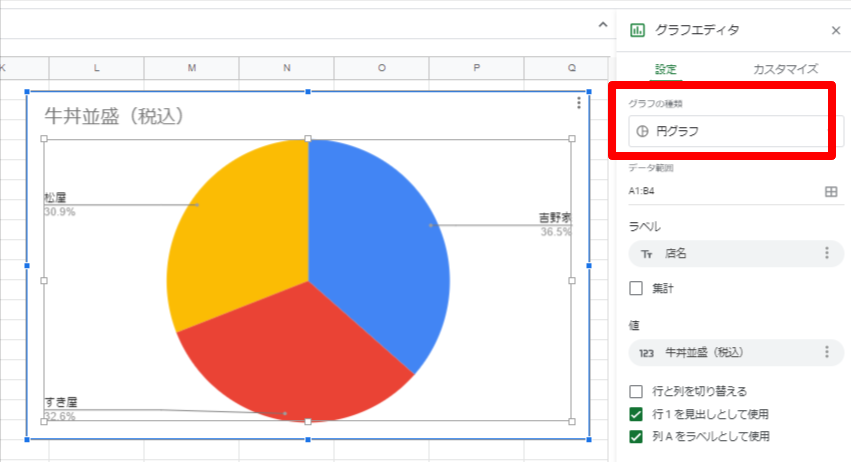This screenshot has width=851, height=462.
Task: Select column Q header
Action: (567, 68)
